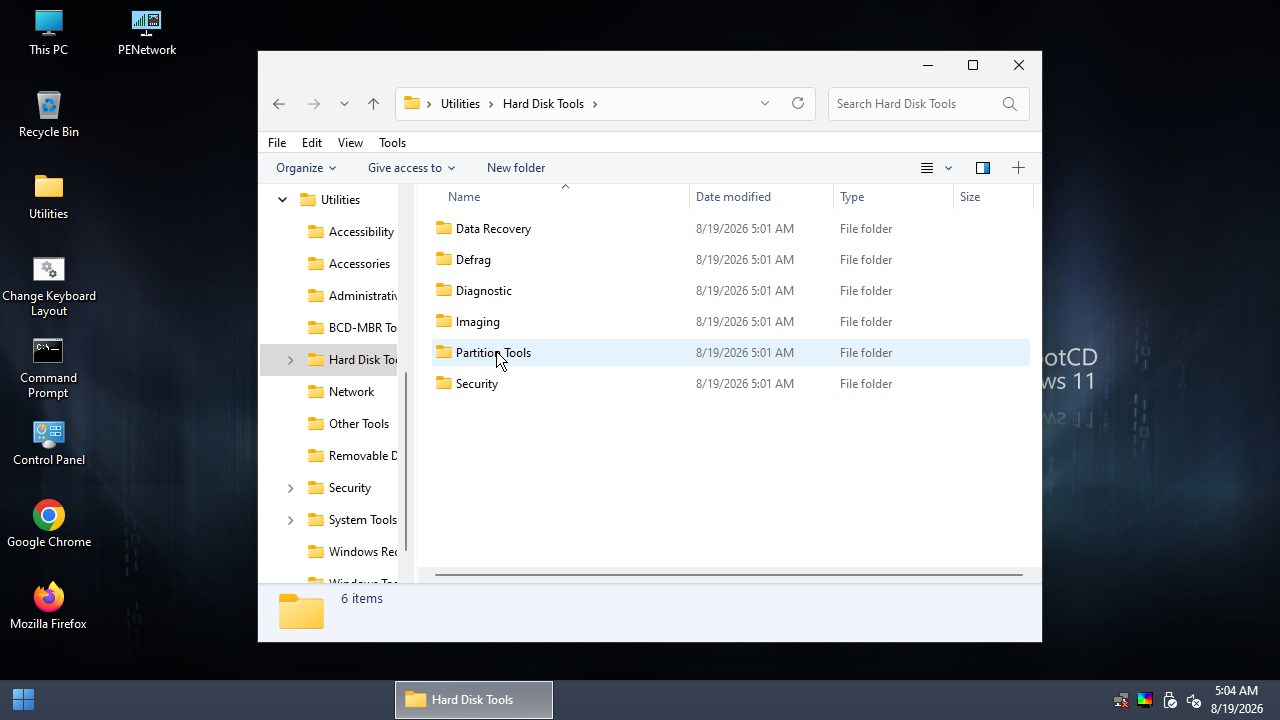
Task: Click the network tray icon
Action: [1121, 700]
